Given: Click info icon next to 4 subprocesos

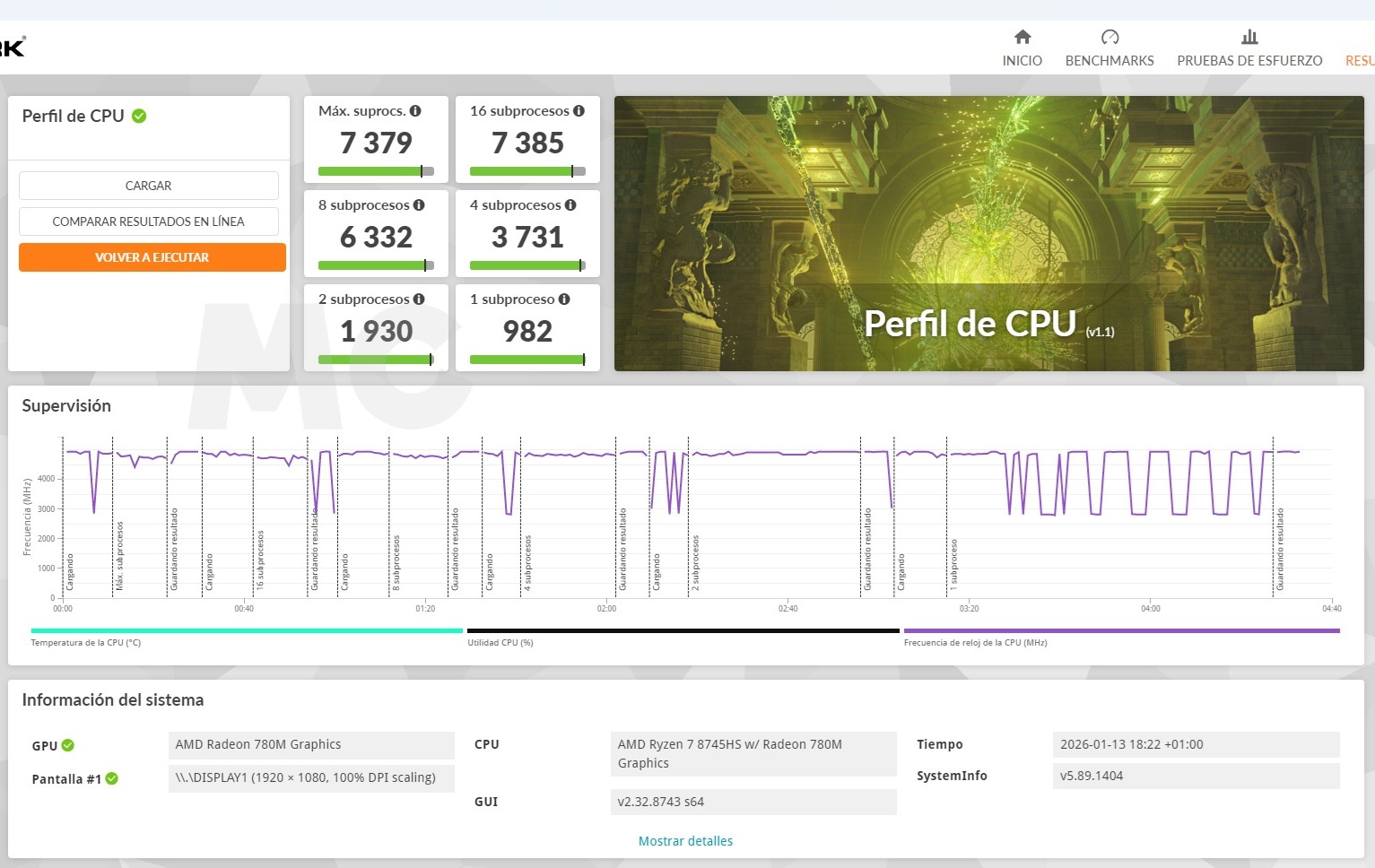Looking at the screenshot, I should pos(570,205).
